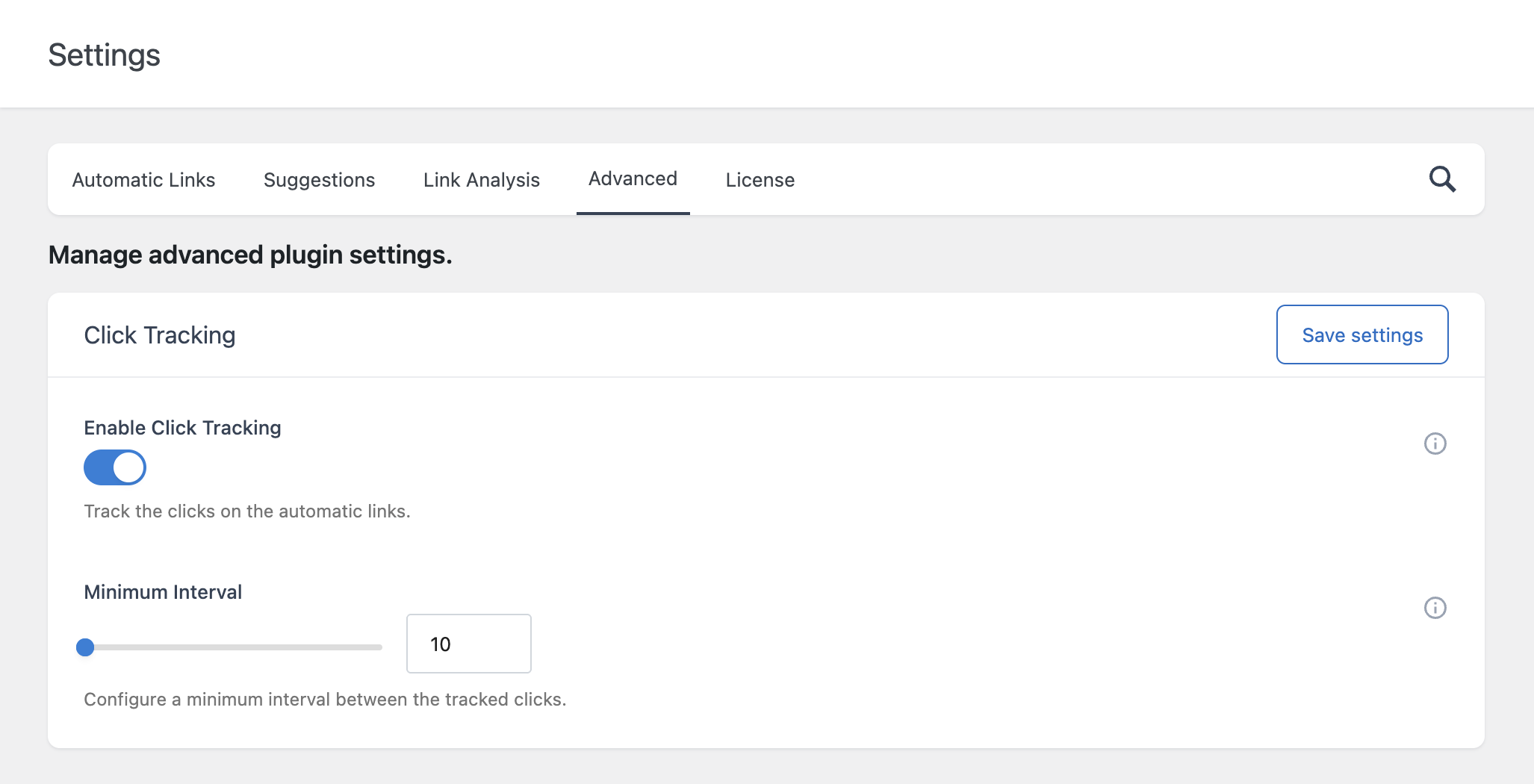The width and height of the screenshot is (1534, 784).
Task: Click 'Track the clicks on the automatic links.' text
Action: 247,511
